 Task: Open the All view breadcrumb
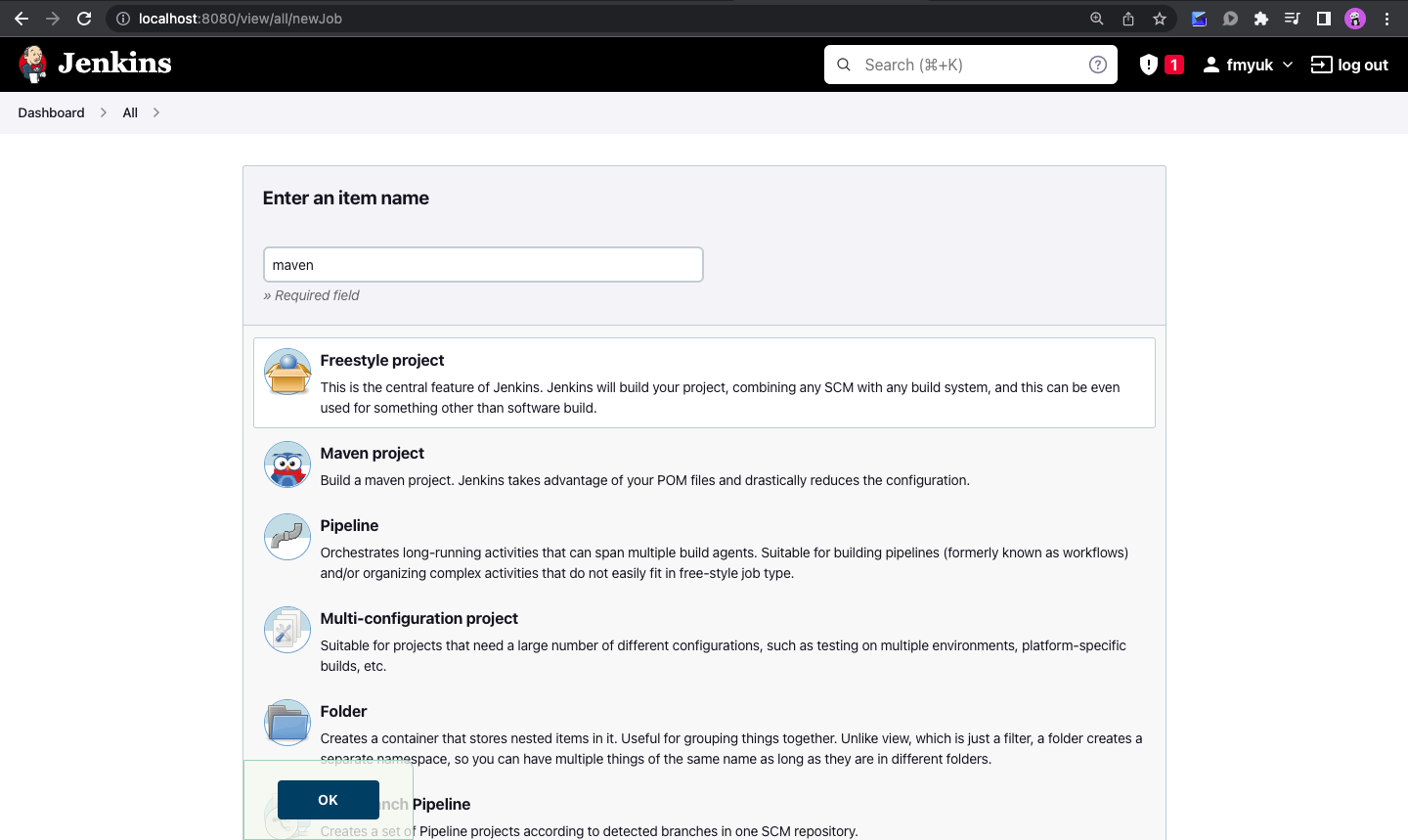(x=129, y=112)
